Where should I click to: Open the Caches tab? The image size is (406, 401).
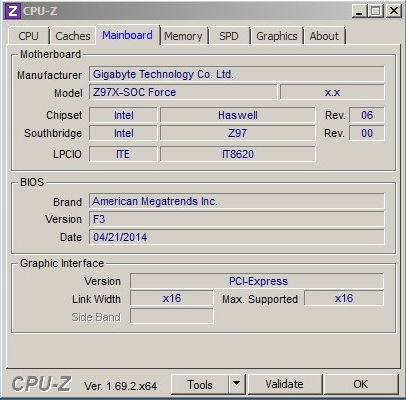(73, 36)
